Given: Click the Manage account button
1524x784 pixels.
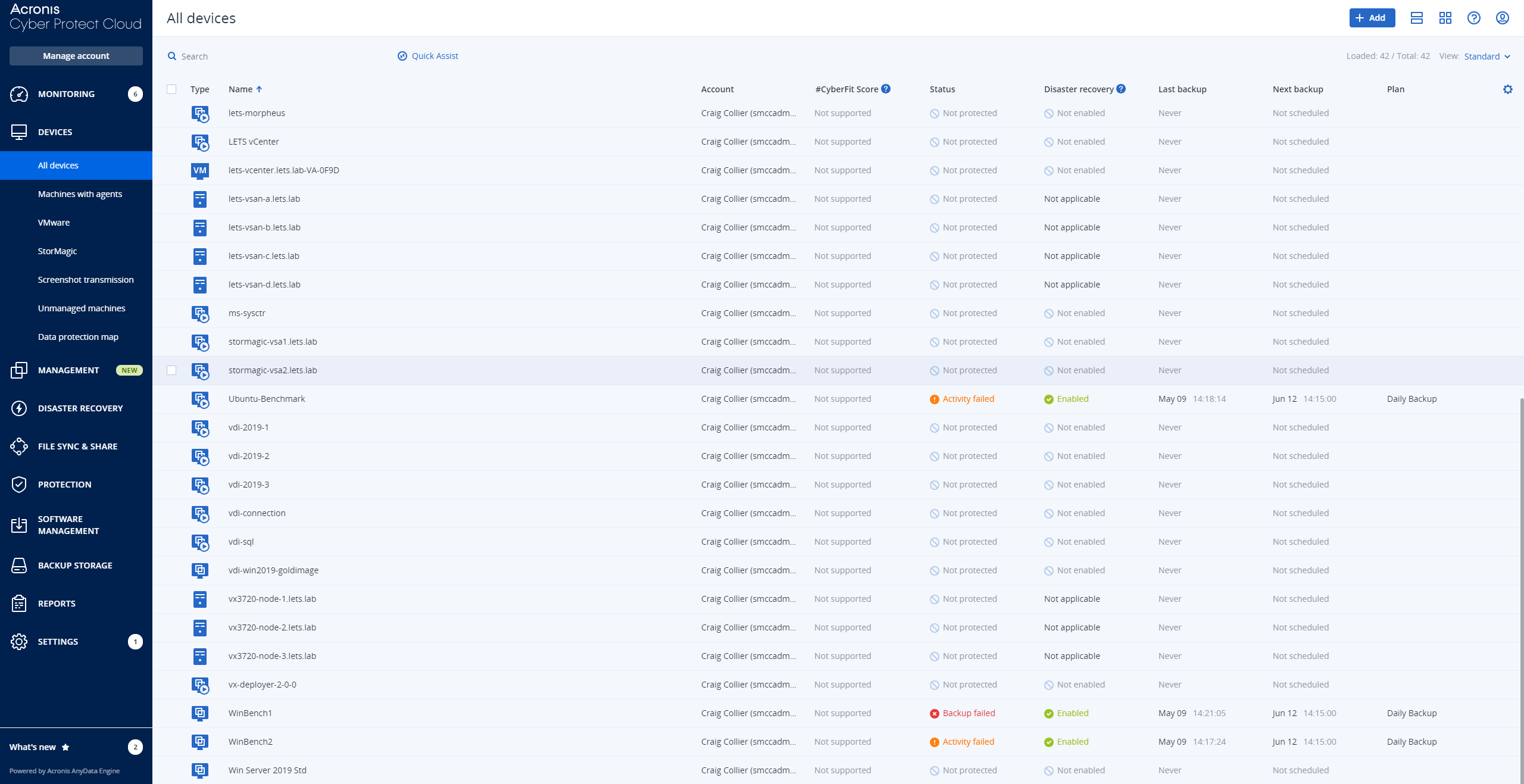Looking at the screenshot, I should click(76, 56).
